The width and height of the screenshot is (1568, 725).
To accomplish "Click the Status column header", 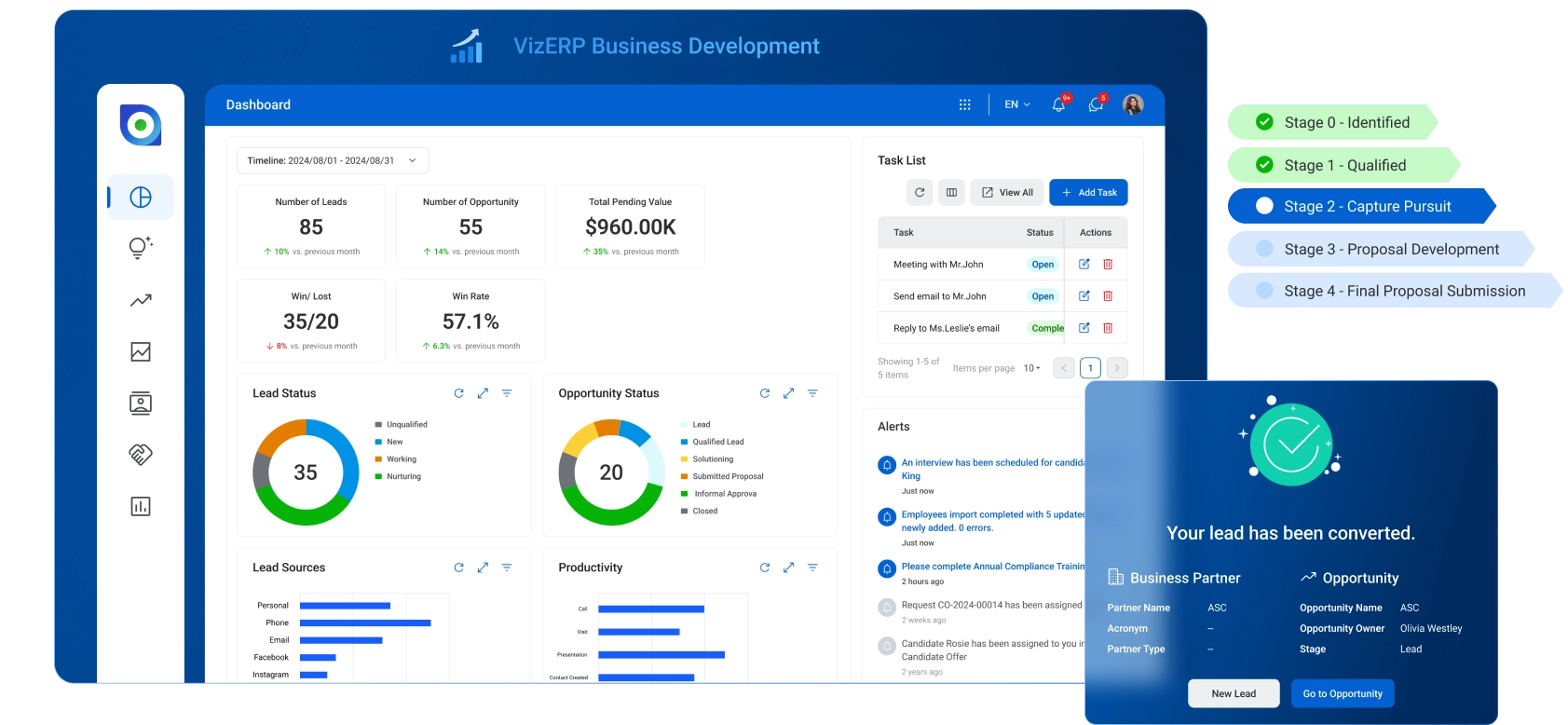I will [x=1040, y=232].
